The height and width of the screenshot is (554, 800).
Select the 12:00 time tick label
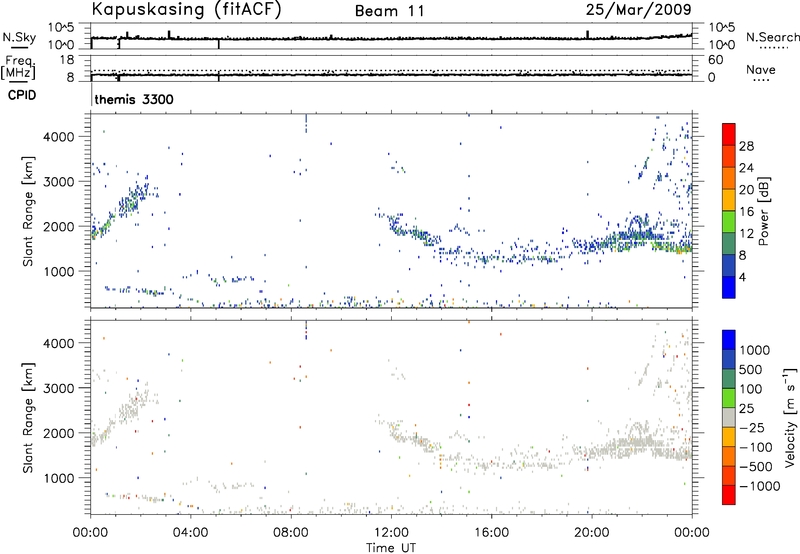pos(391,533)
